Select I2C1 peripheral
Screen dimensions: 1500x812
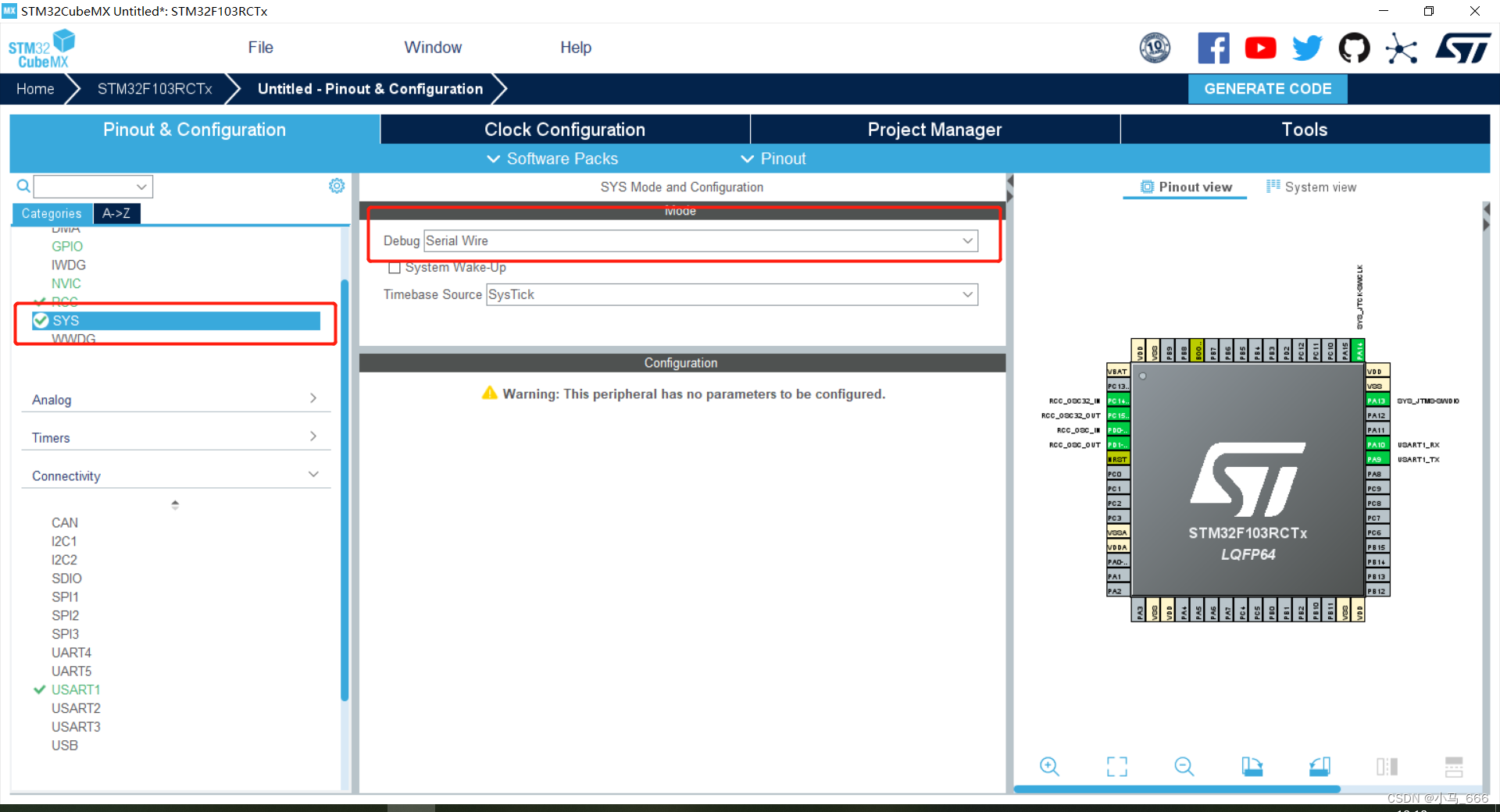[x=64, y=542]
